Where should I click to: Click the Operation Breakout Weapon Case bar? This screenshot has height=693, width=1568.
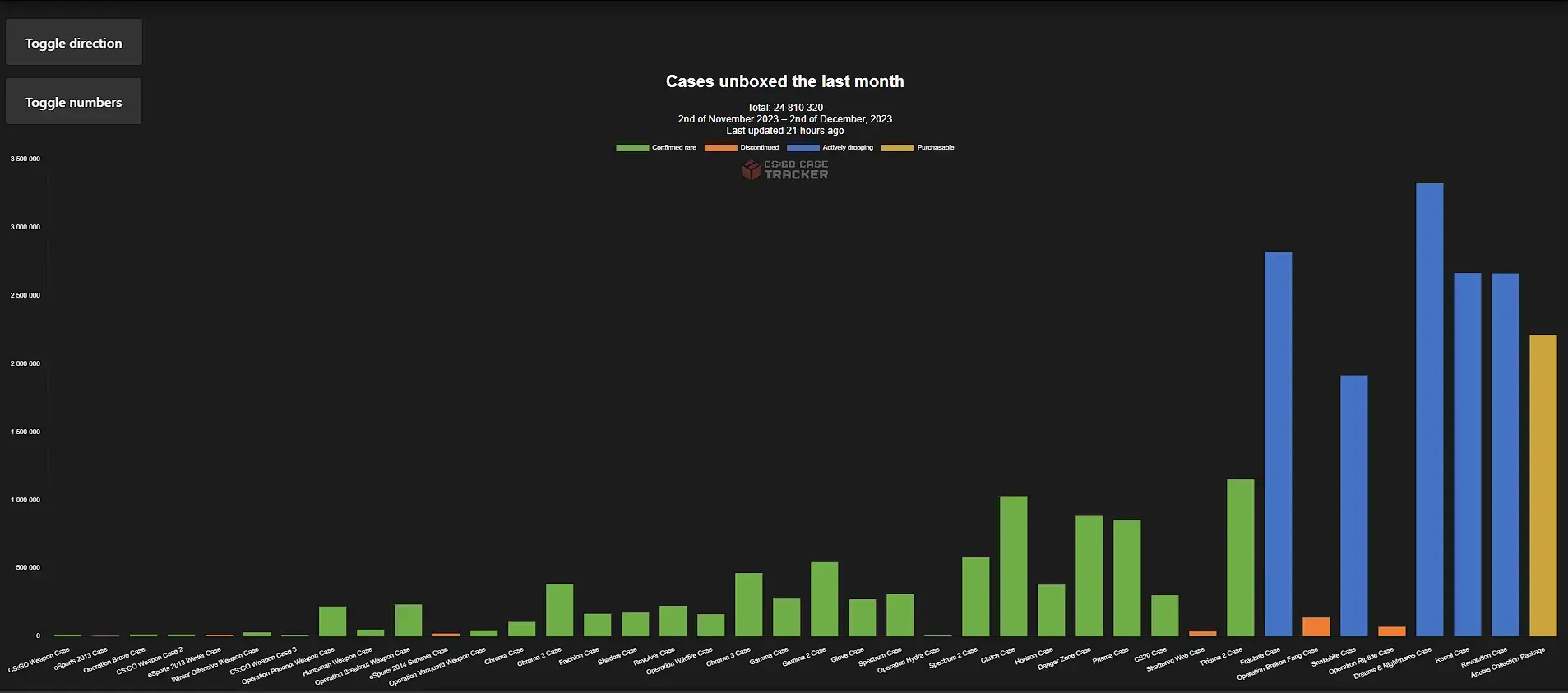tap(408, 621)
